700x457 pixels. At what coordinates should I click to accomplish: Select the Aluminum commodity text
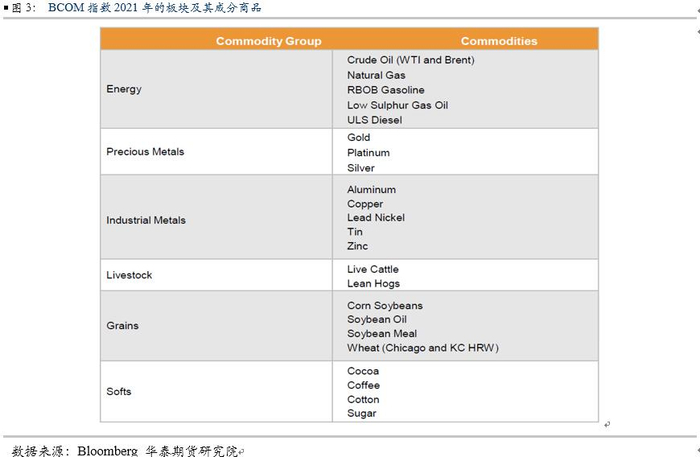[x=371, y=189]
